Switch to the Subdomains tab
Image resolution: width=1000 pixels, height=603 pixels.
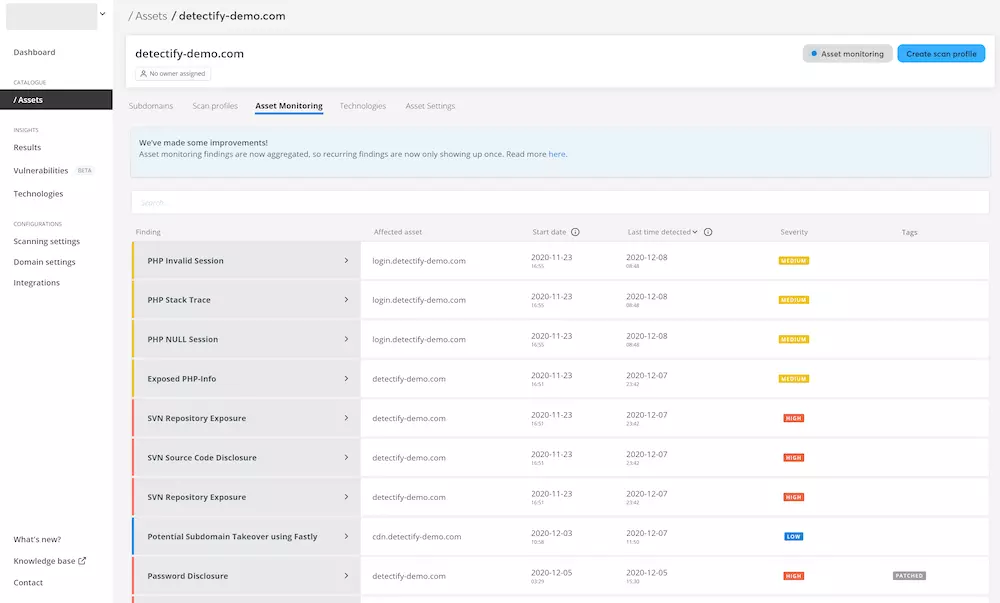click(x=151, y=106)
